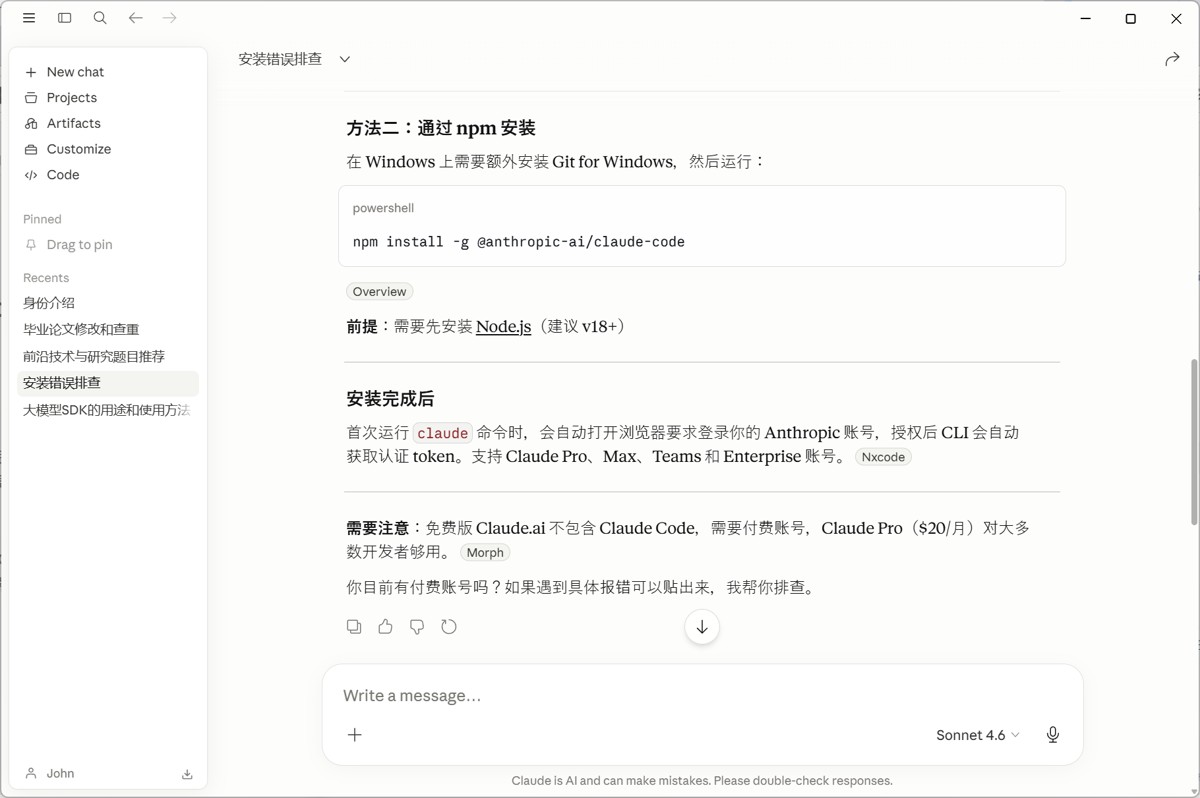Open the search icon in top bar
The width and height of the screenshot is (1200, 798).
(x=100, y=18)
